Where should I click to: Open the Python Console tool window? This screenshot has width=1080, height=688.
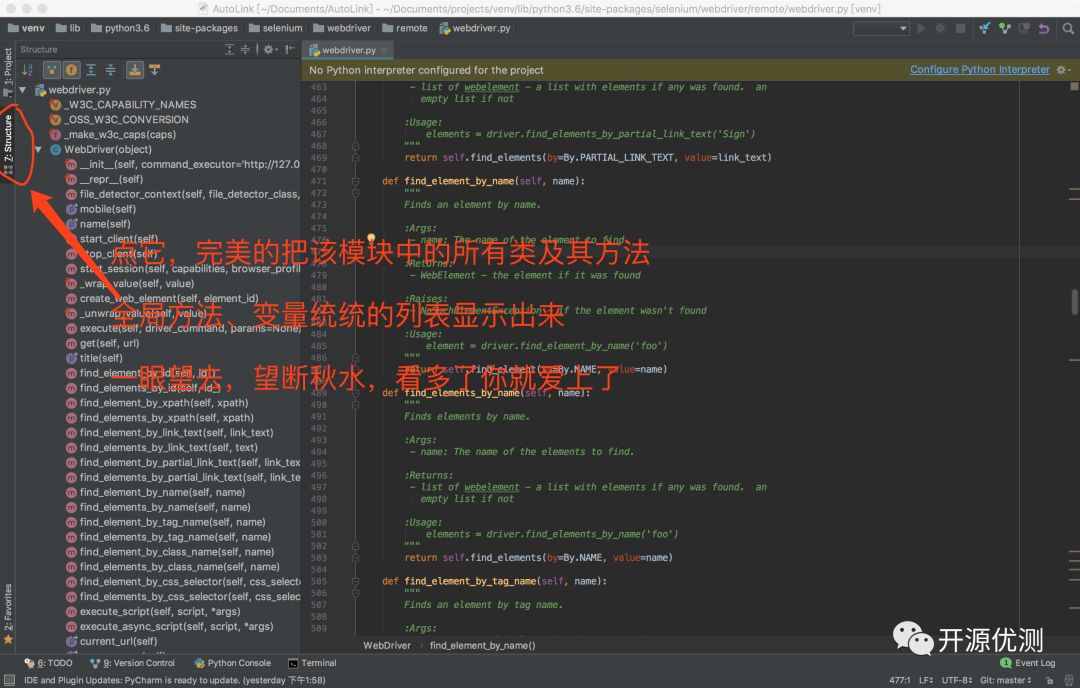(233, 663)
